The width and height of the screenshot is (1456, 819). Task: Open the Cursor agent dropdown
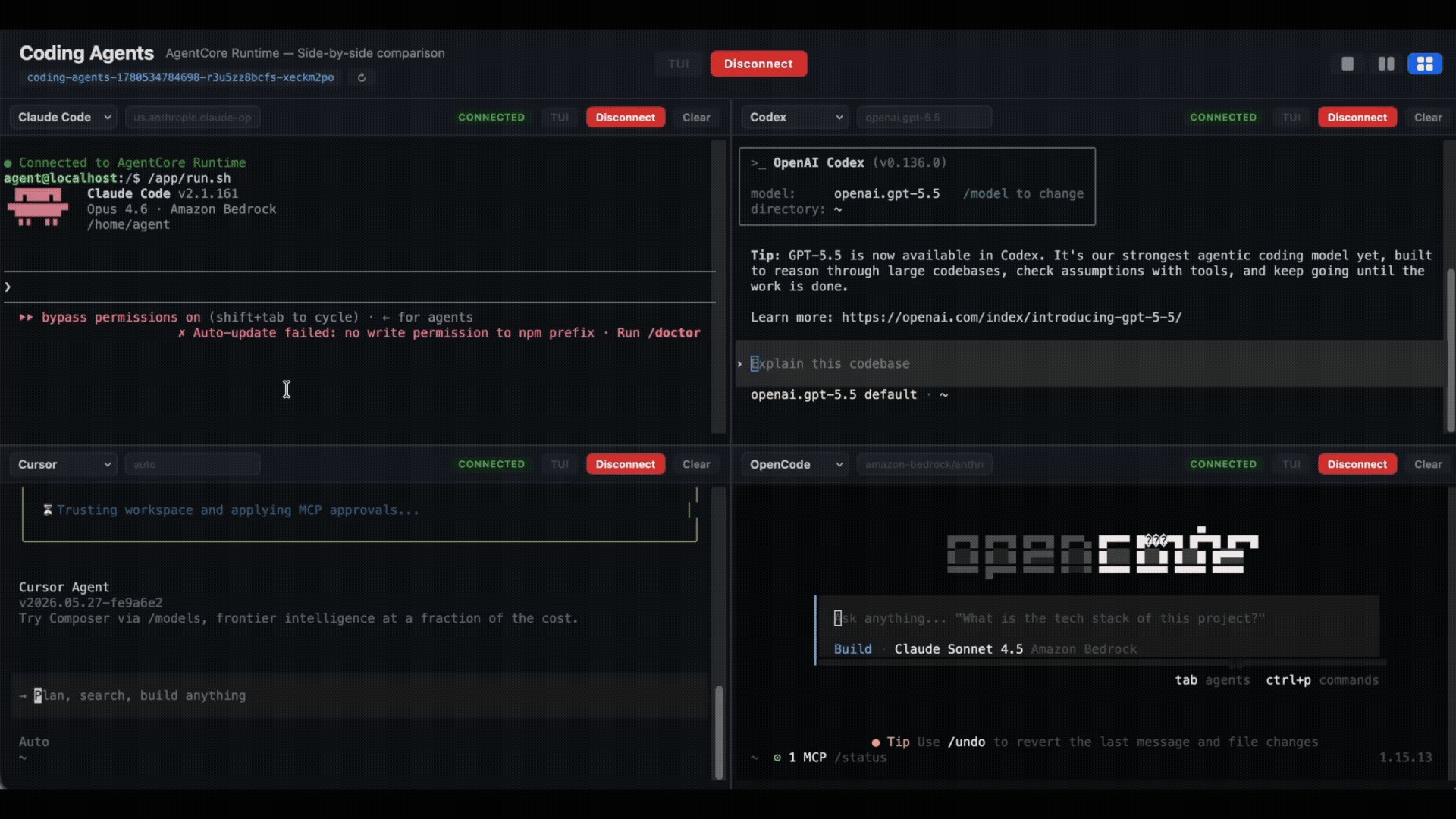[x=64, y=464]
